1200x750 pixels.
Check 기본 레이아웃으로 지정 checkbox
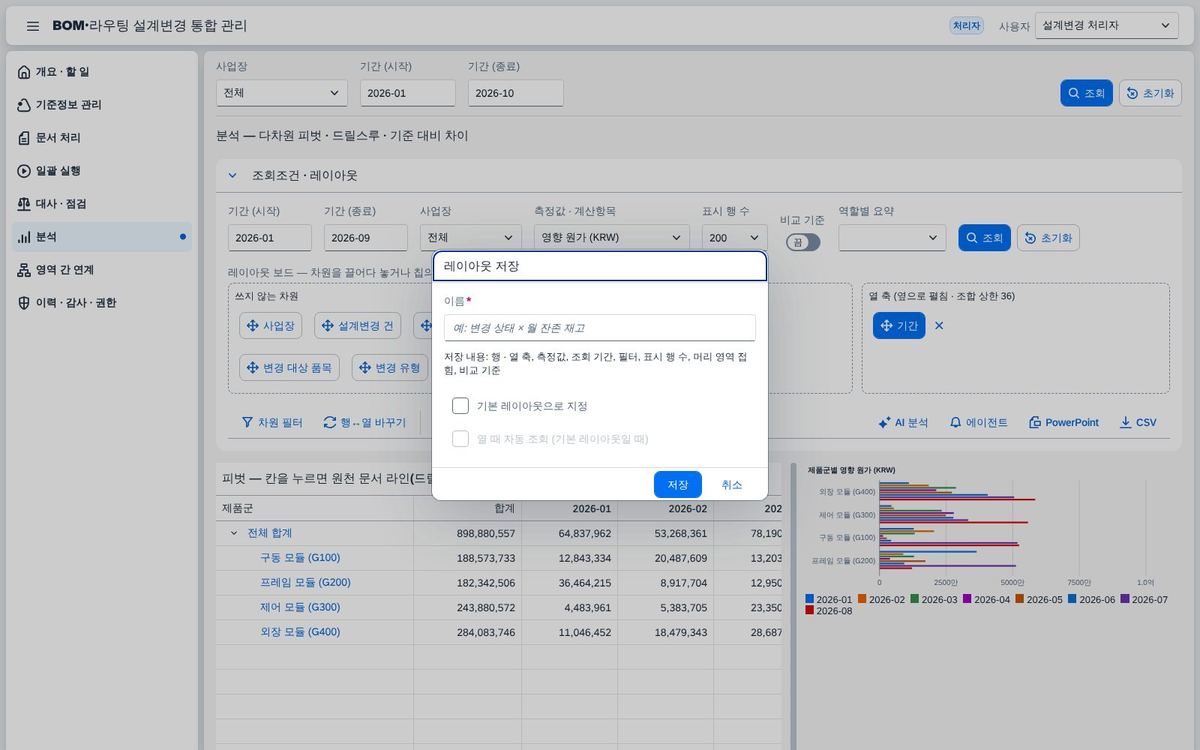460,406
